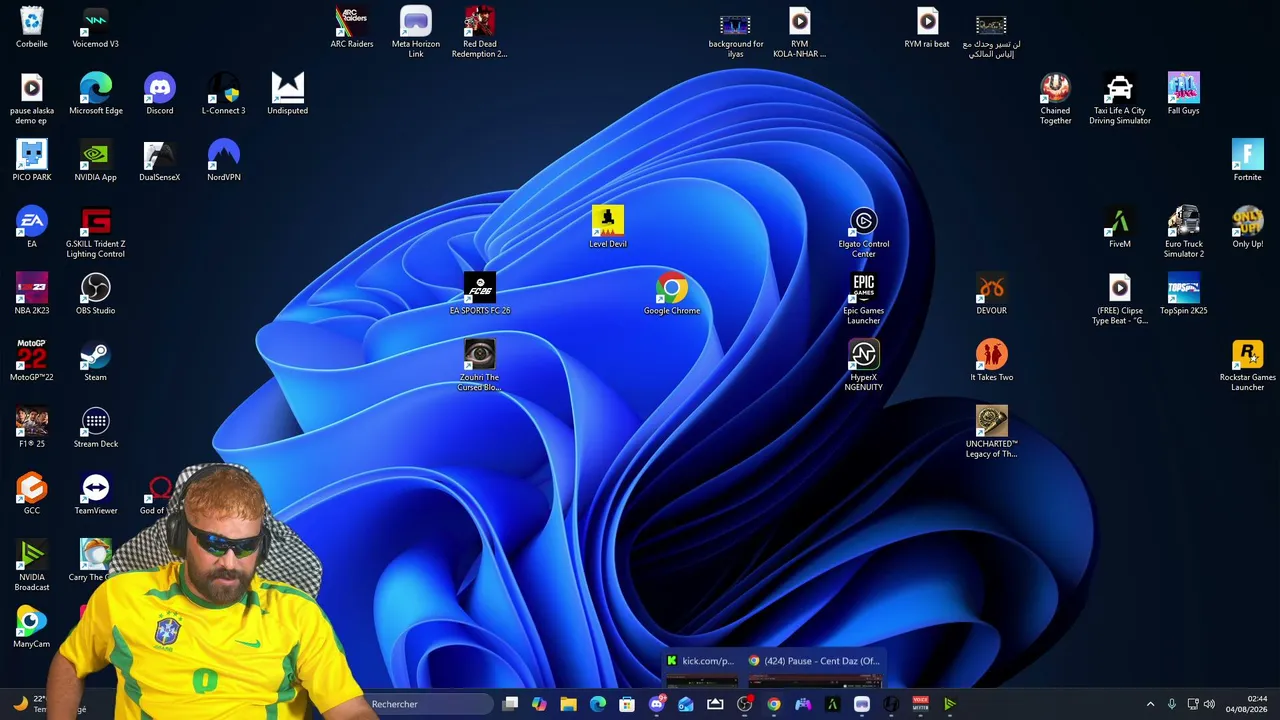
Task: Select the Discord desktop shortcut
Action: [x=160, y=94]
